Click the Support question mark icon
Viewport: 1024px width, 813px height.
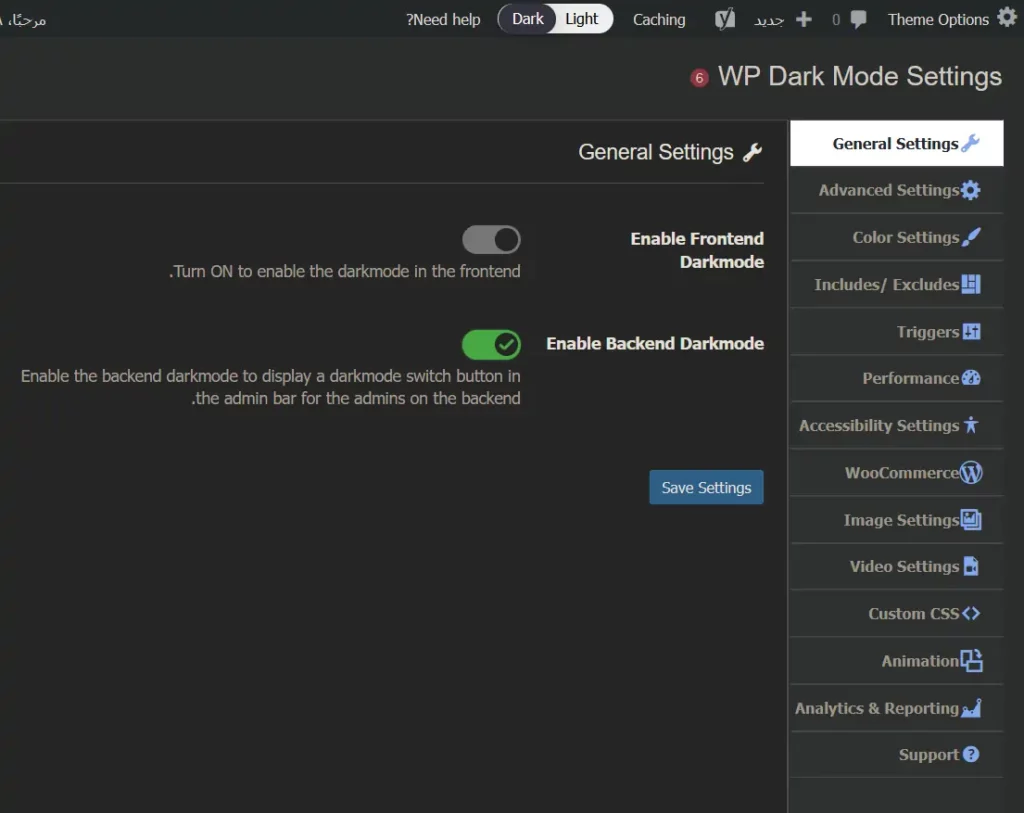click(x=970, y=755)
